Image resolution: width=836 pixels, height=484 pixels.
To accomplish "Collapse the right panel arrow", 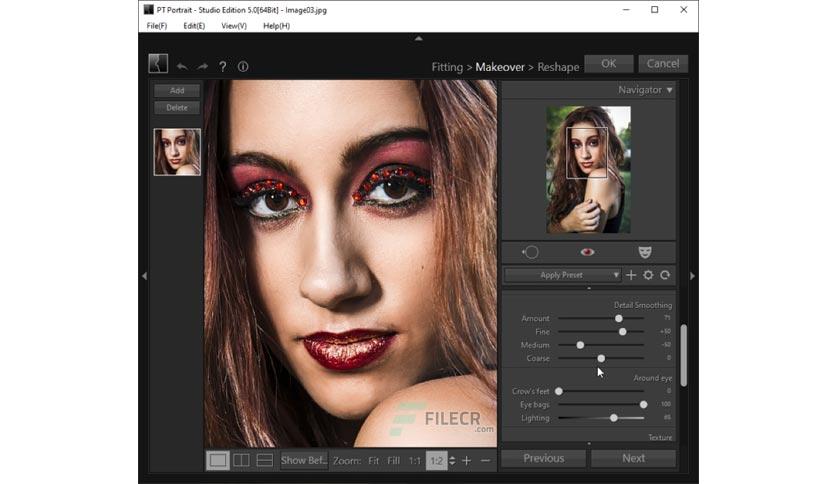I will (693, 276).
